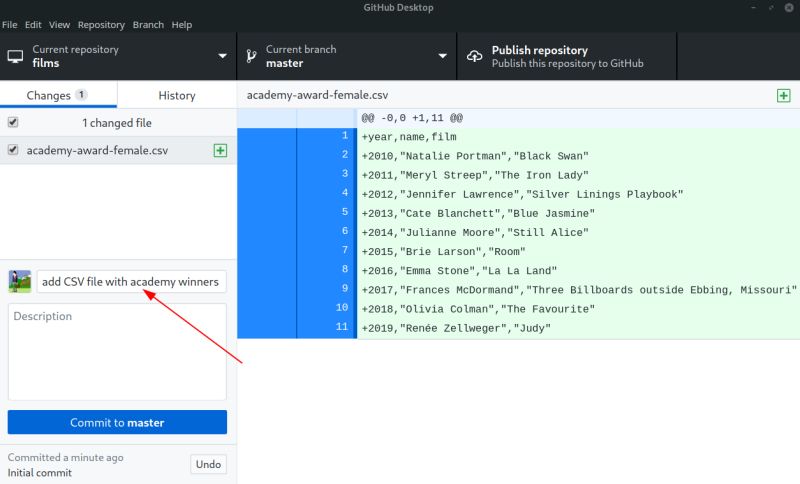800x484 pixels.
Task: Click the cloud upload Publish repository icon
Action: (474, 57)
